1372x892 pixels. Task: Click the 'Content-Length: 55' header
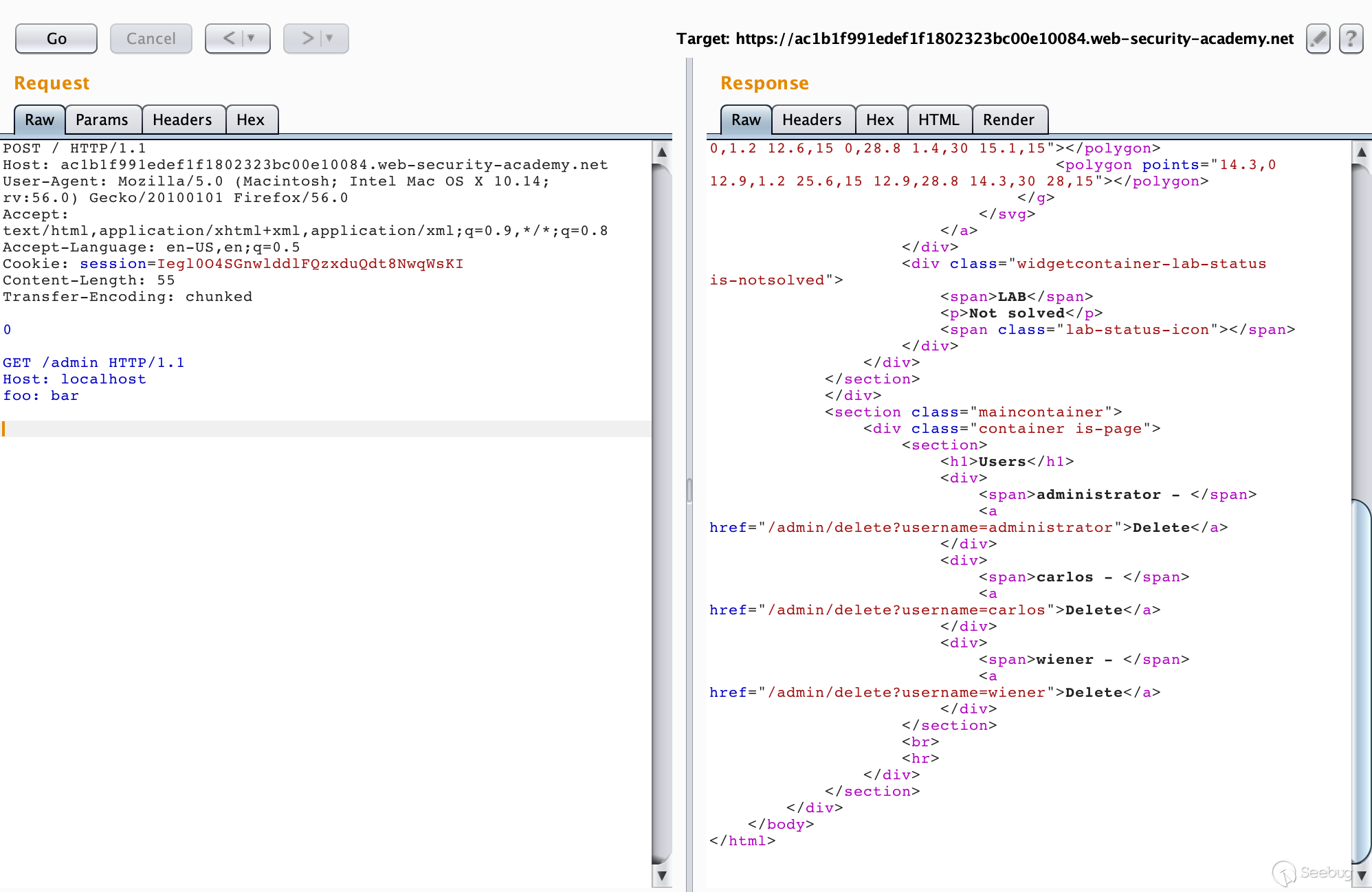89,280
